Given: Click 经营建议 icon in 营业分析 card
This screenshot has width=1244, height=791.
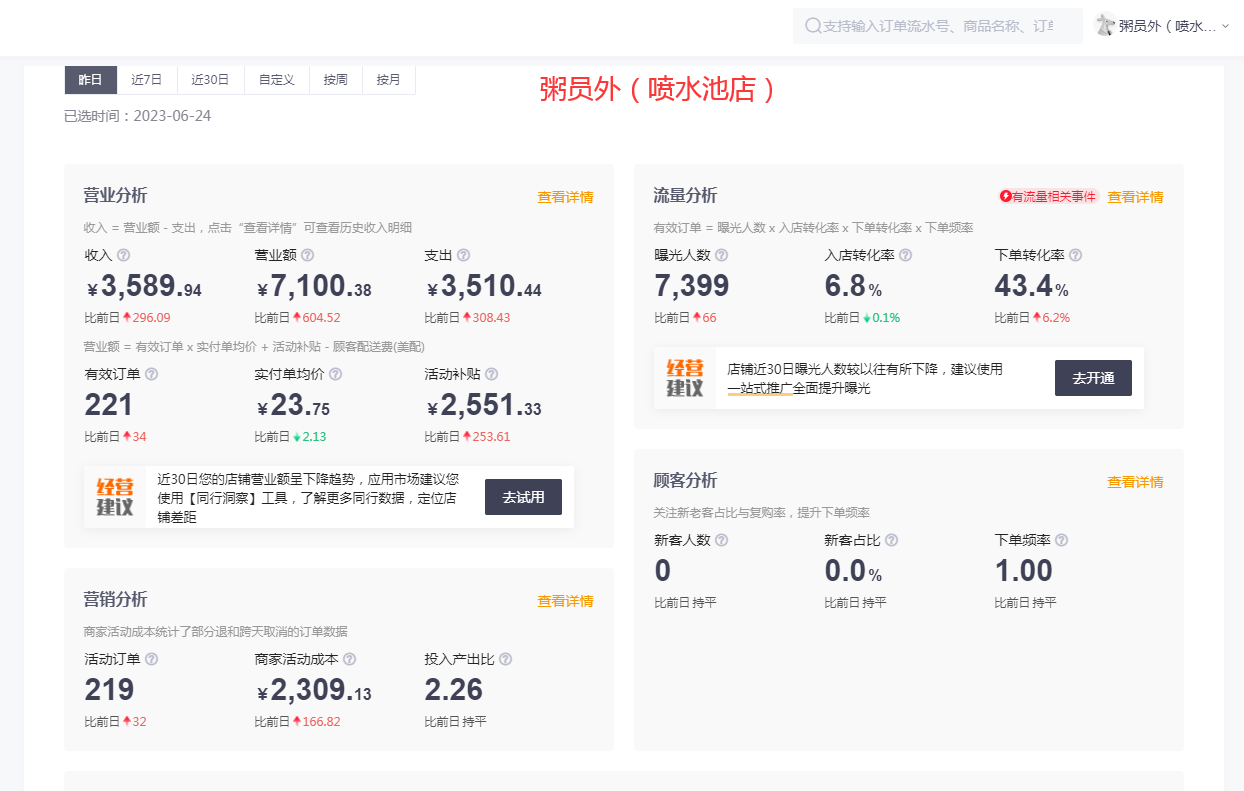Looking at the screenshot, I should pyautogui.click(x=115, y=497).
